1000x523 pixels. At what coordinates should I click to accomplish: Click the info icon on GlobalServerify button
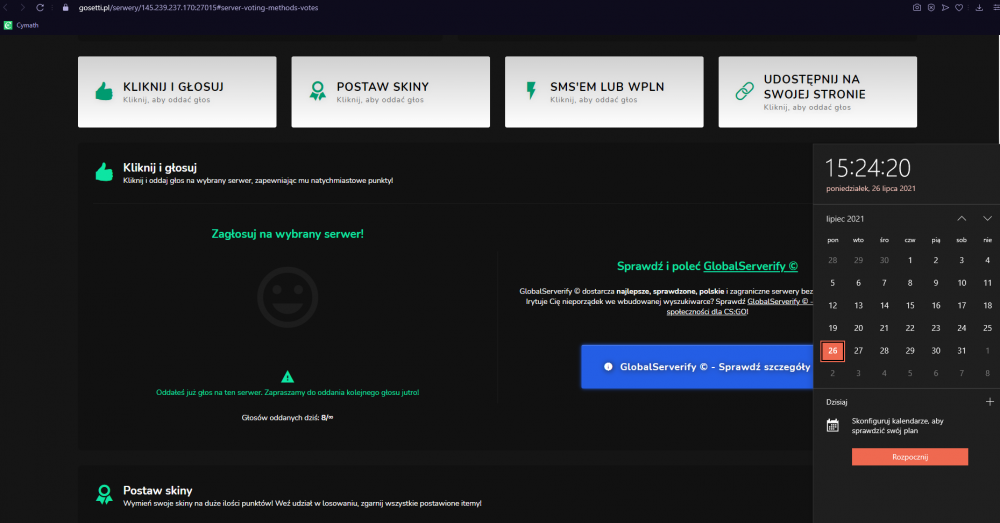[608, 367]
